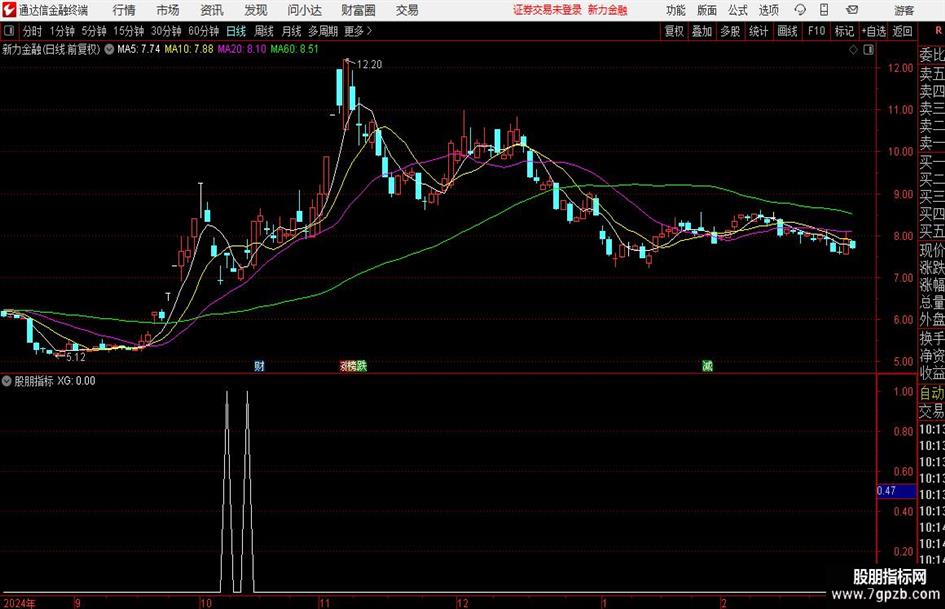Switch to 5分钟 period
Screen dimensions: 945x609
(93, 31)
